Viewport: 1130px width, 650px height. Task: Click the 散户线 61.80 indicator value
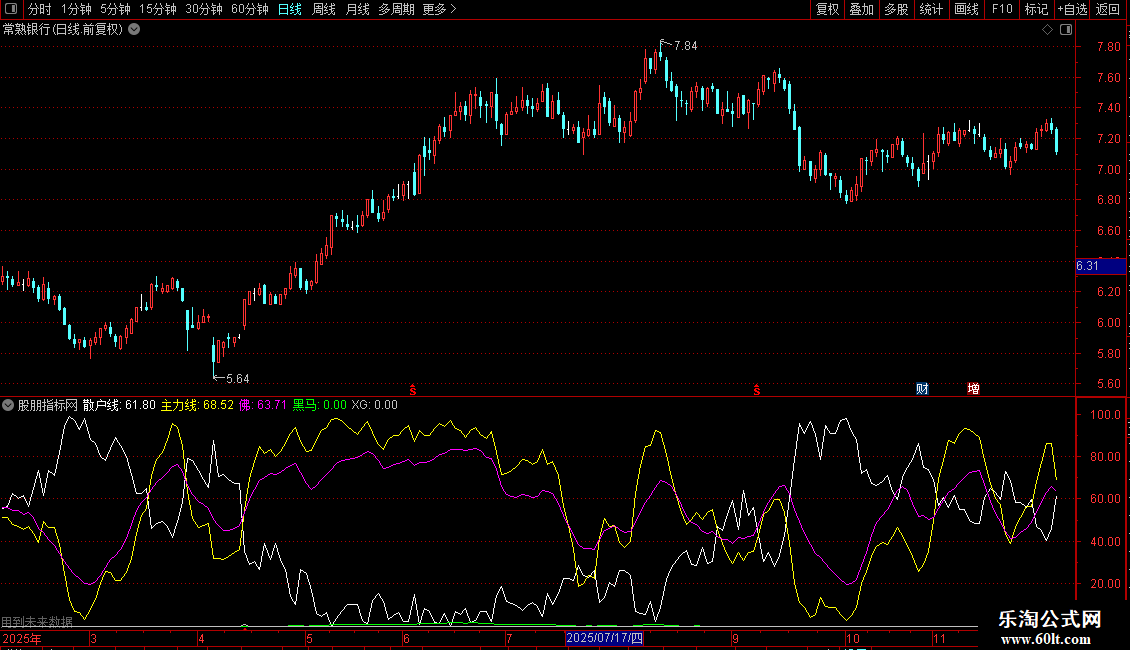119,405
